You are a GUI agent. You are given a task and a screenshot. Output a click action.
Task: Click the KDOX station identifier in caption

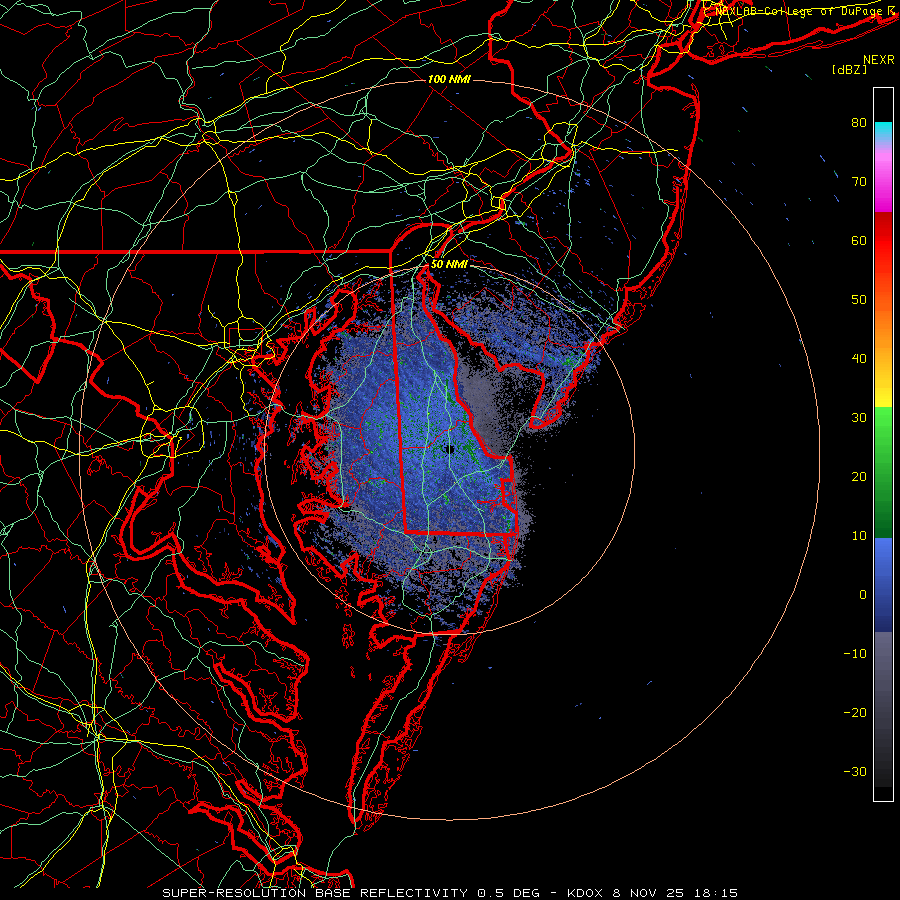pyautogui.click(x=584, y=893)
